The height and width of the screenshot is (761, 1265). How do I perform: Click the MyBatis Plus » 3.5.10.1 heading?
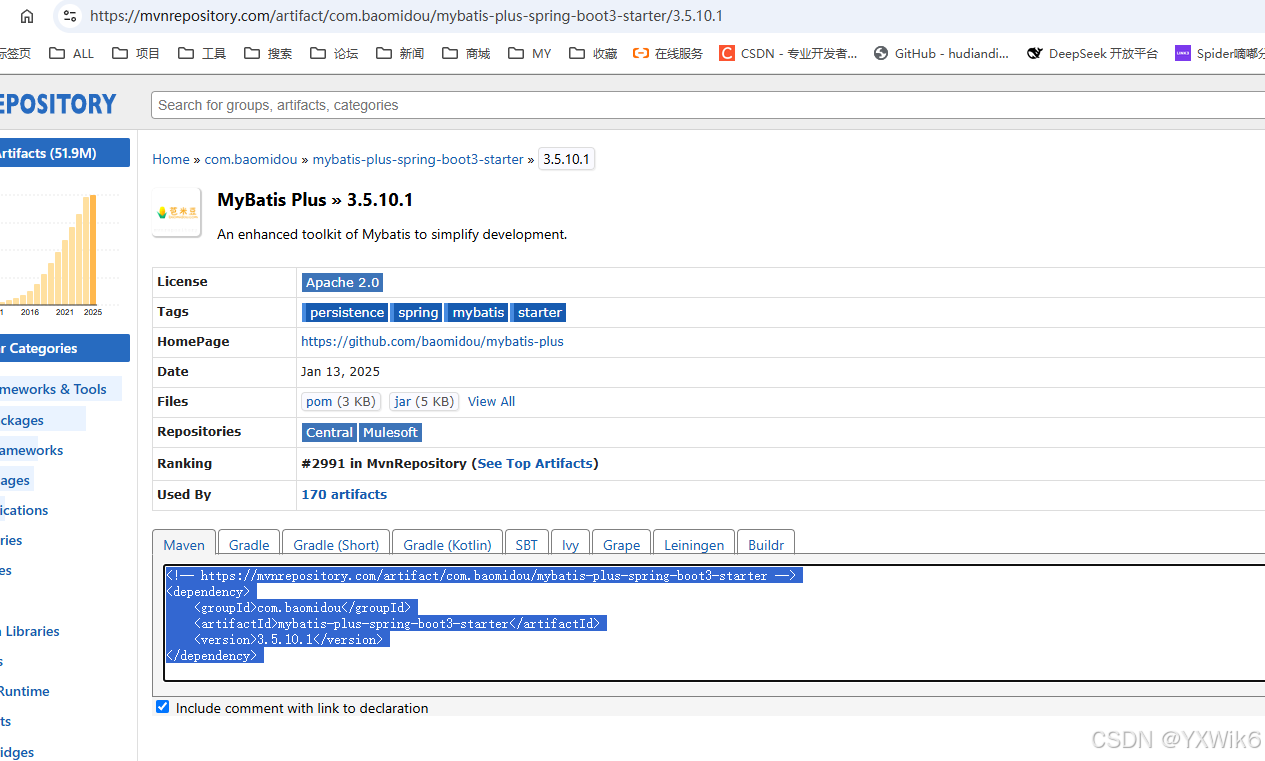[315, 200]
